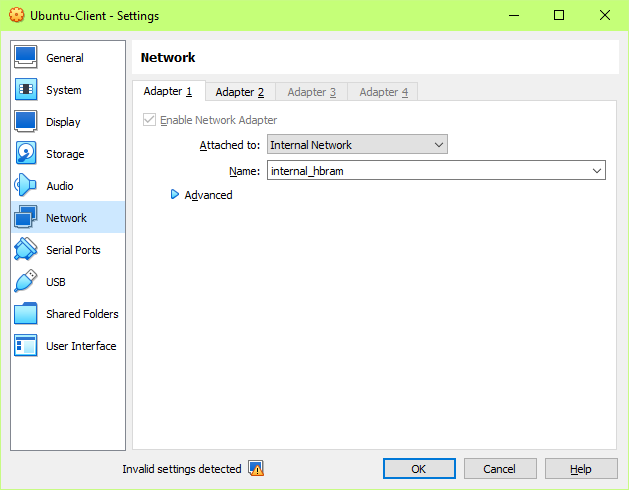Image resolution: width=629 pixels, height=490 pixels.
Task: Click the User Interface window icon
Action: (x=26, y=346)
